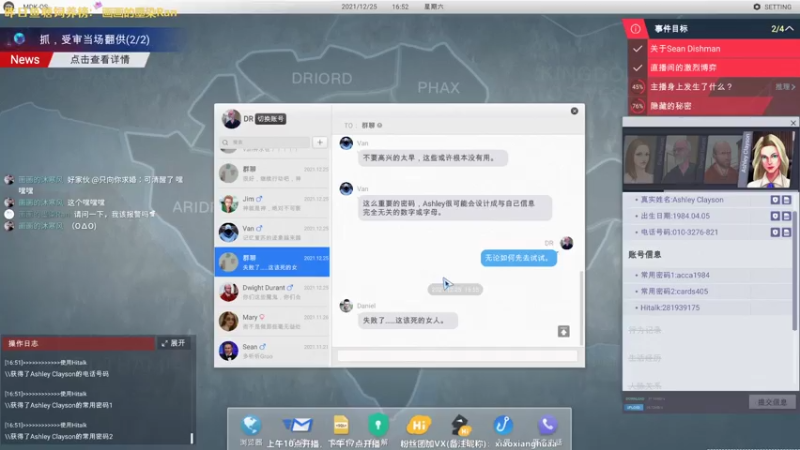The height and width of the screenshot is (450, 800).
Task: Click the small icon after 群聊 in TO header
Action: [380, 126]
